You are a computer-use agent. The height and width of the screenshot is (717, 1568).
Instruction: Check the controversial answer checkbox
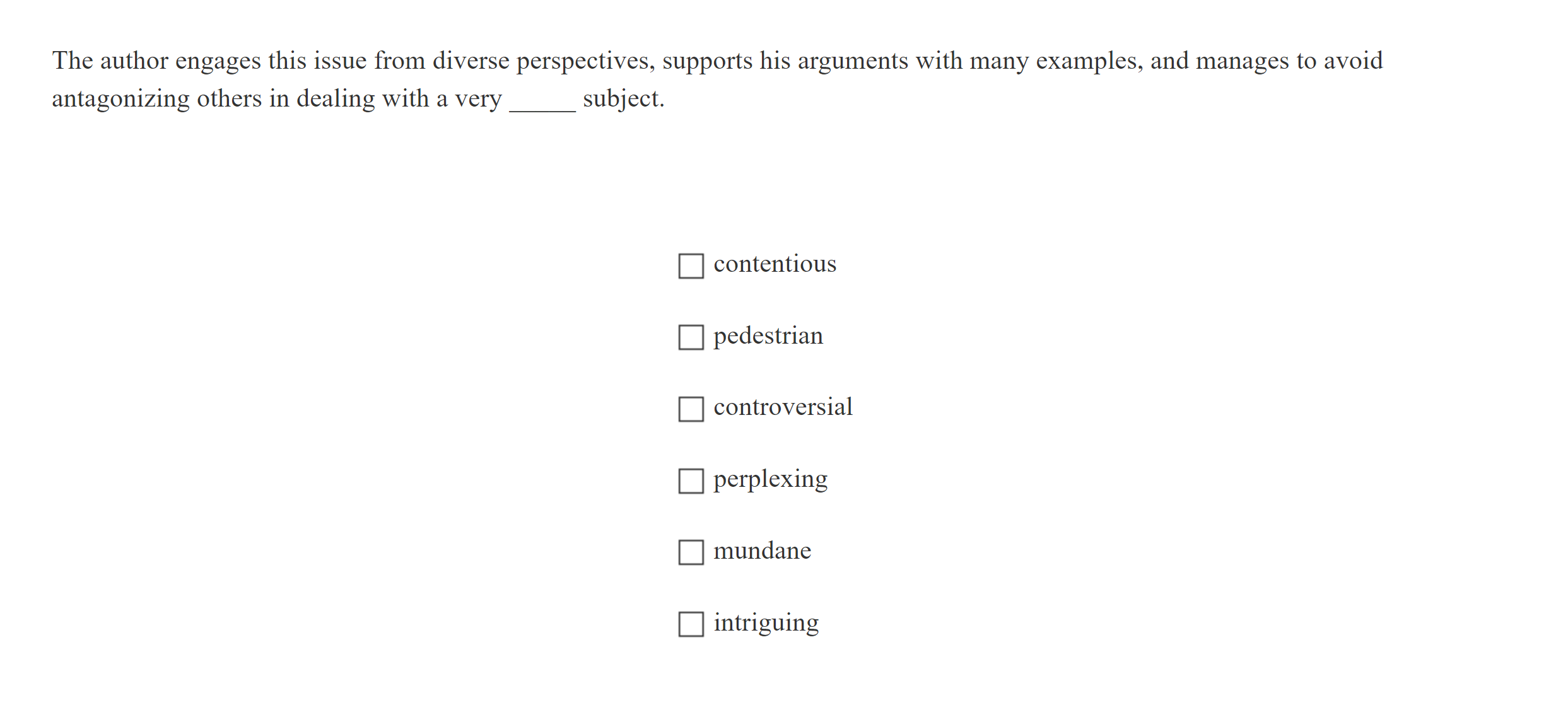click(x=691, y=410)
